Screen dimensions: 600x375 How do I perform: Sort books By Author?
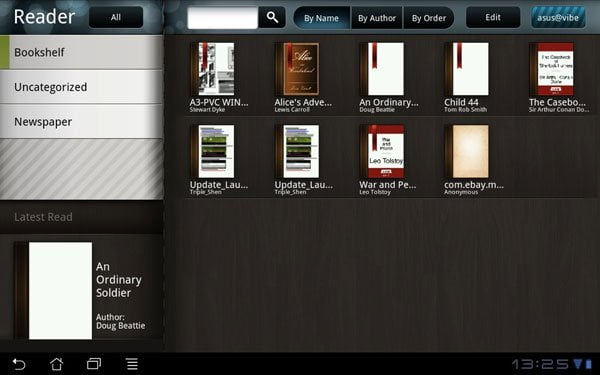pos(377,18)
